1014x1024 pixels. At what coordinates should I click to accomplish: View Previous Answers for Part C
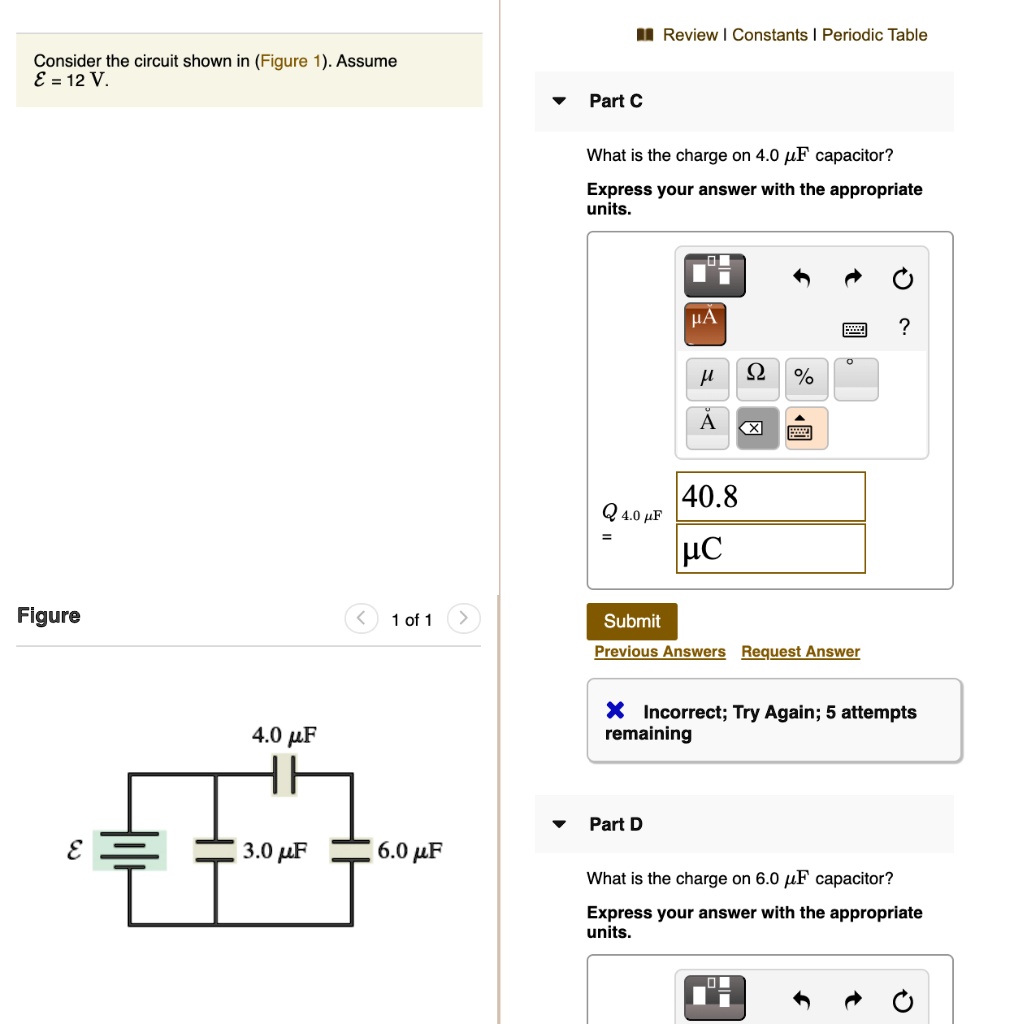click(x=659, y=651)
